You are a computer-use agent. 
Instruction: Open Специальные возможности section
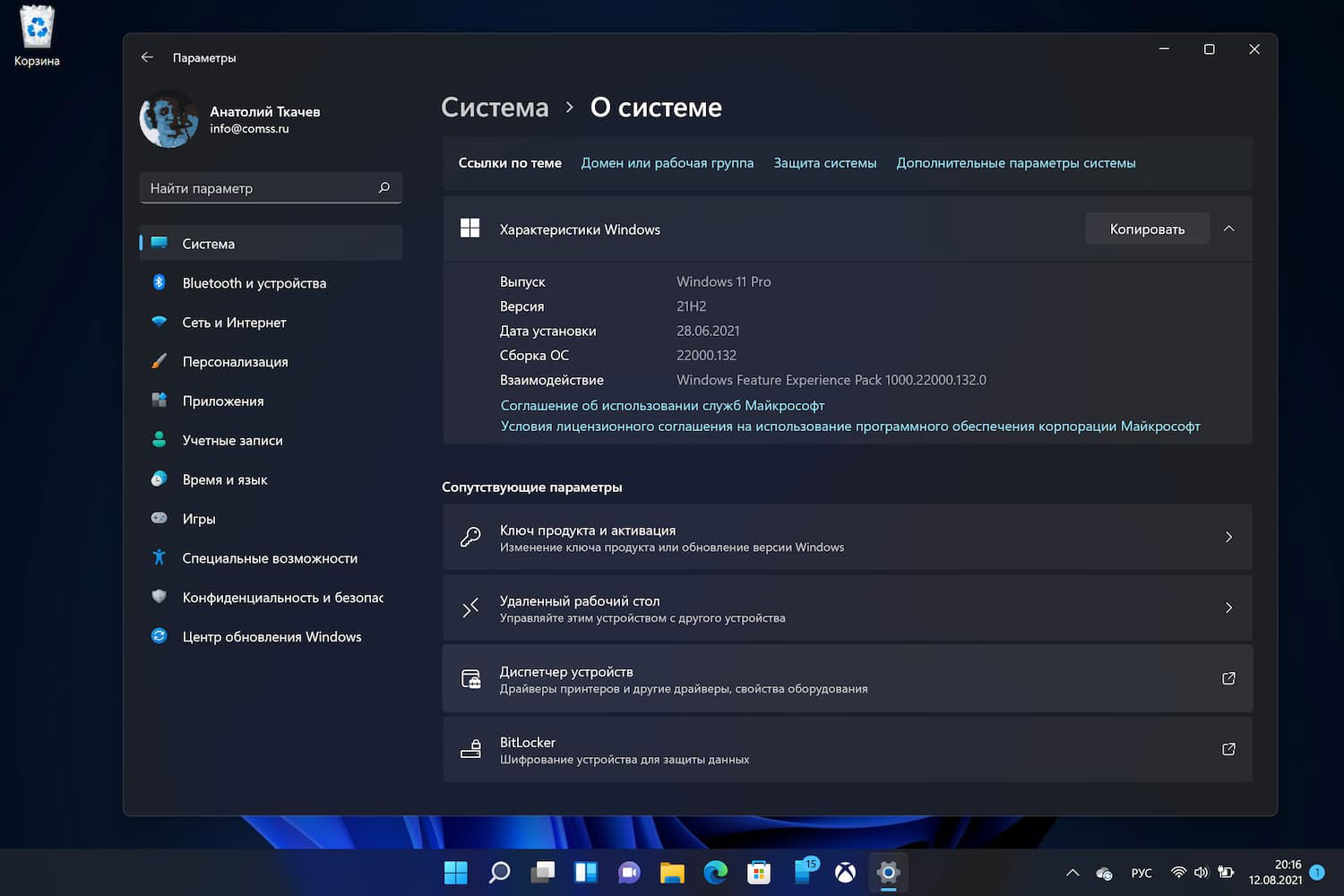pos(269,557)
